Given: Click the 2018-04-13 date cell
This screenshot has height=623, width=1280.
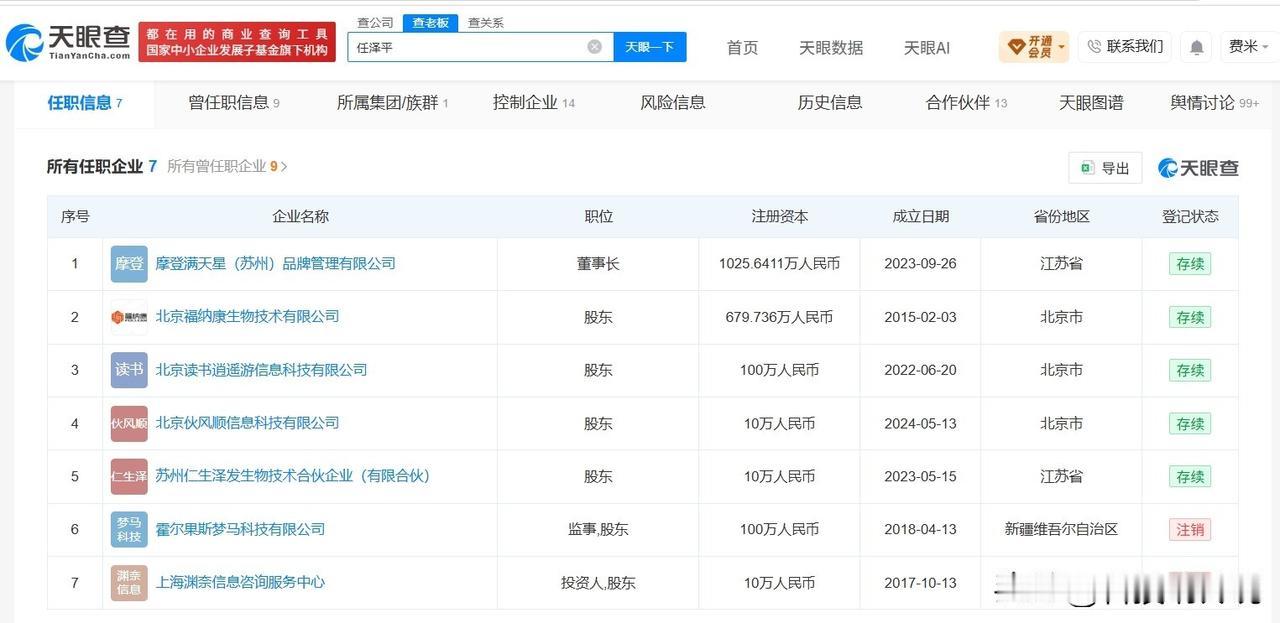Looking at the screenshot, I should pos(920,529).
